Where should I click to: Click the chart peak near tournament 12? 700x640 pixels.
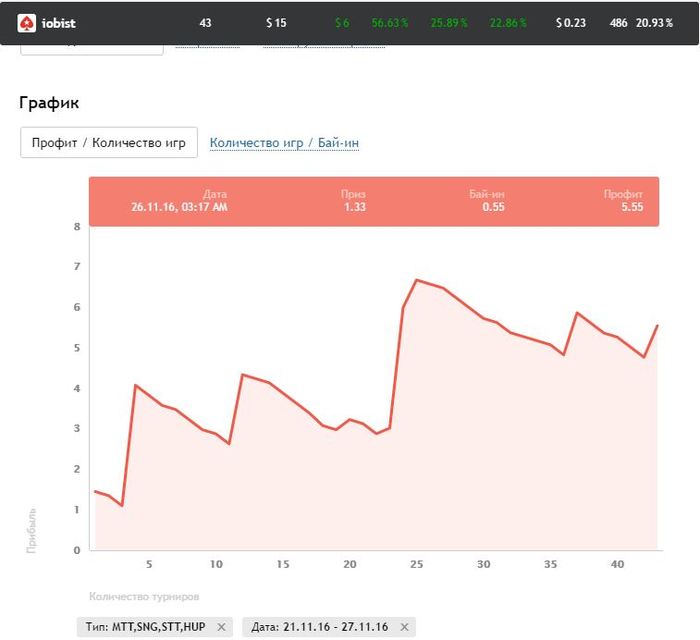pyautogui.click(x=242, y=375)
